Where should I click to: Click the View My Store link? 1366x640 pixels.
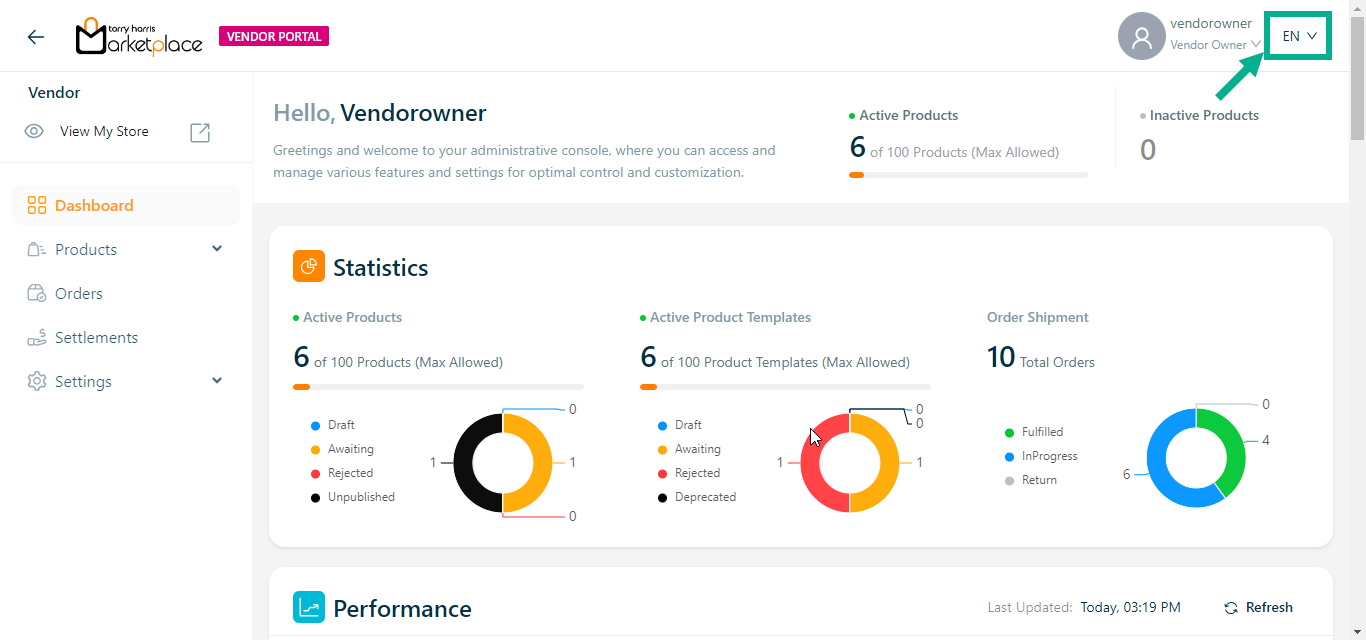(104, 132)
